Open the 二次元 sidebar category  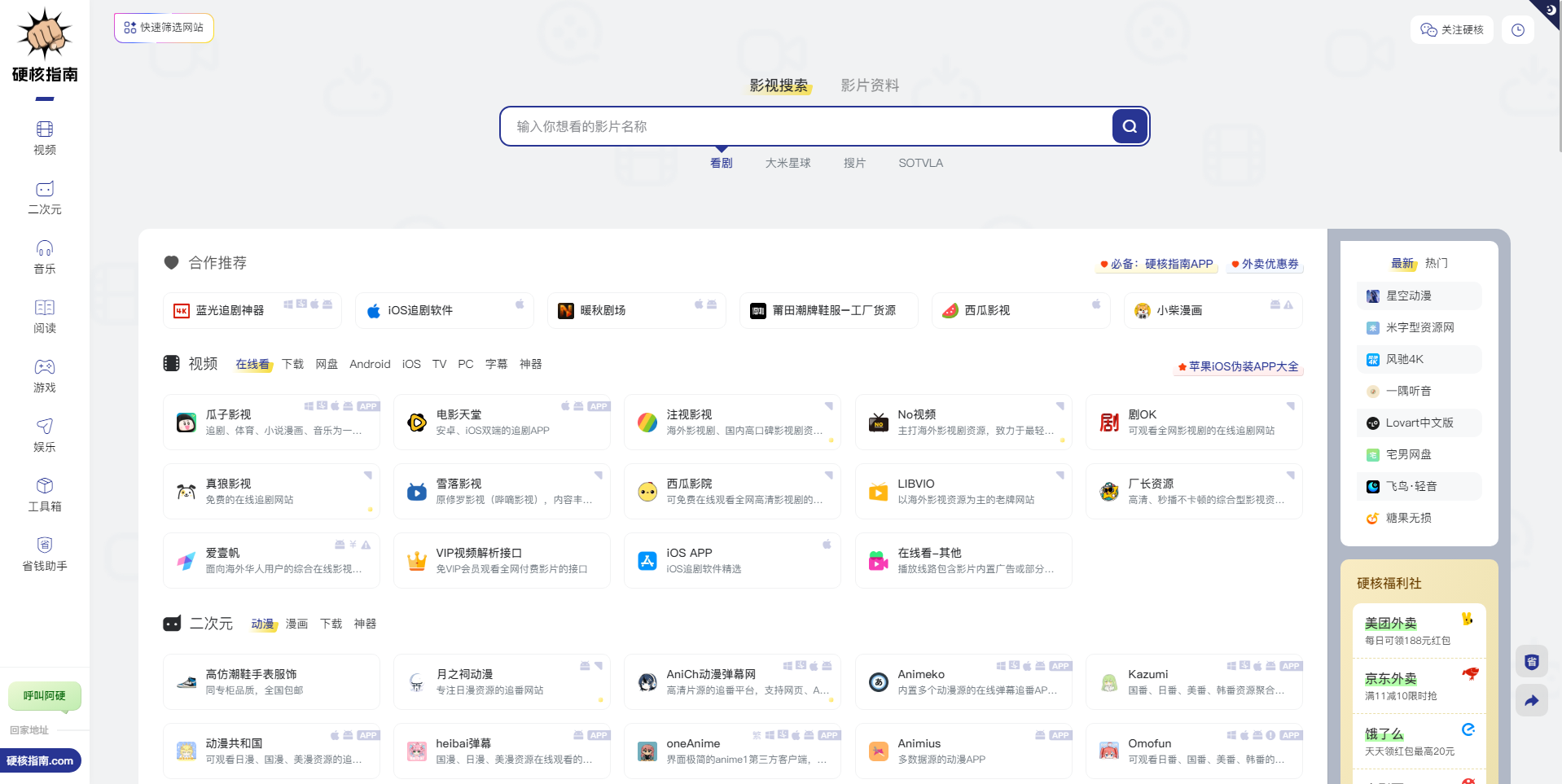(x=45, y=198)
